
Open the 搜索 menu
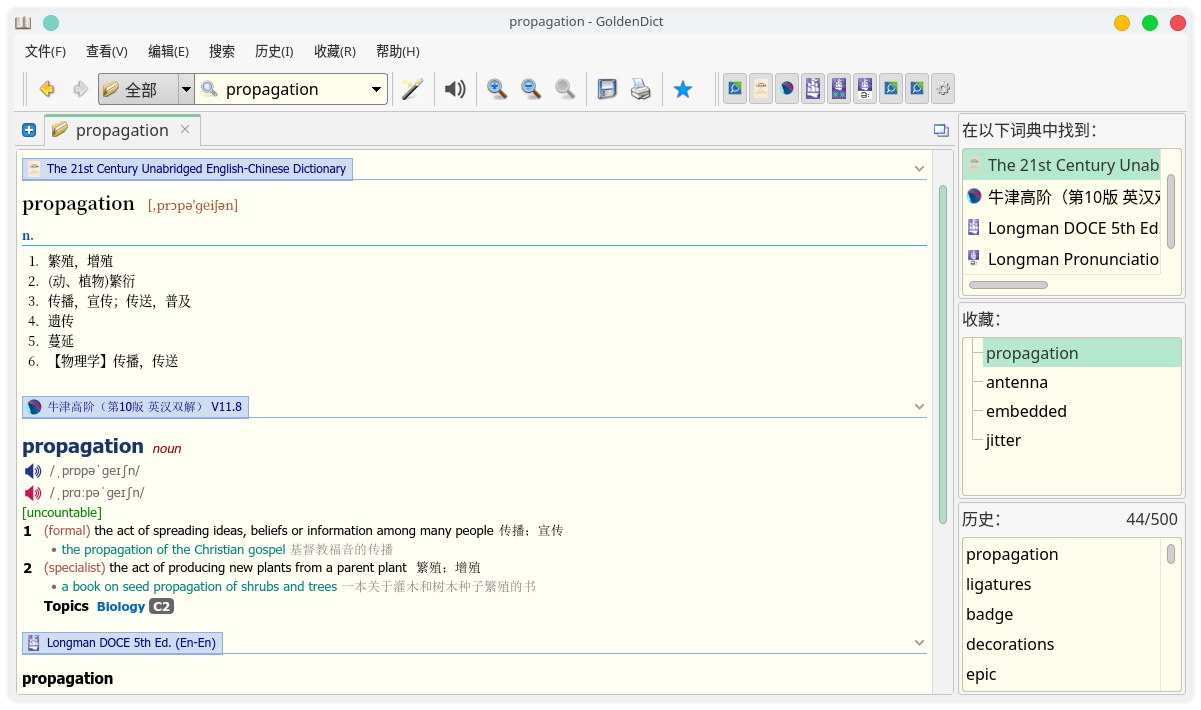pyautogui.click(x=222, y=52)
